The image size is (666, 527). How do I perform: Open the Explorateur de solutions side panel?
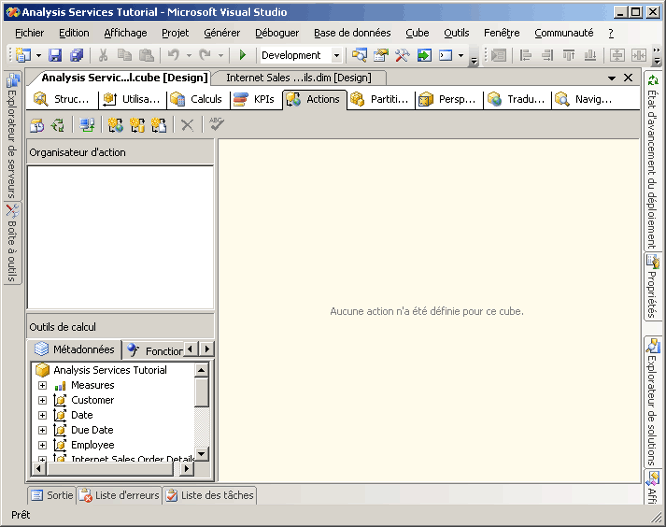(x=653, y=401)
